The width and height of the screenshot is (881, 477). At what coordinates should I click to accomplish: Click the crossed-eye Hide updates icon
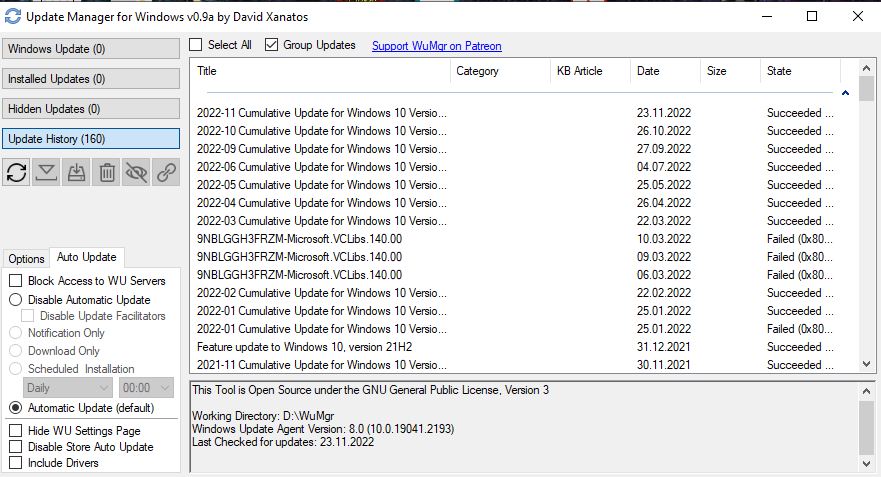coord(137,172)
